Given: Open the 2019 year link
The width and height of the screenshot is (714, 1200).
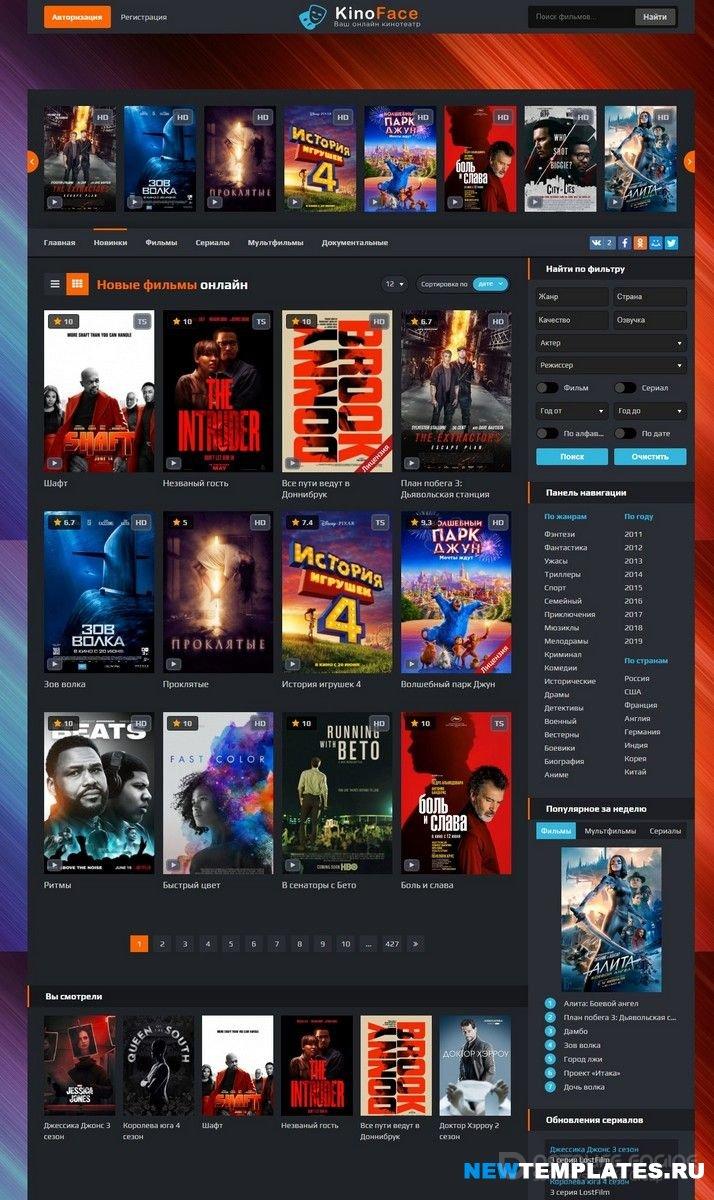Looking at the screenshot, I should click(633, 641).
